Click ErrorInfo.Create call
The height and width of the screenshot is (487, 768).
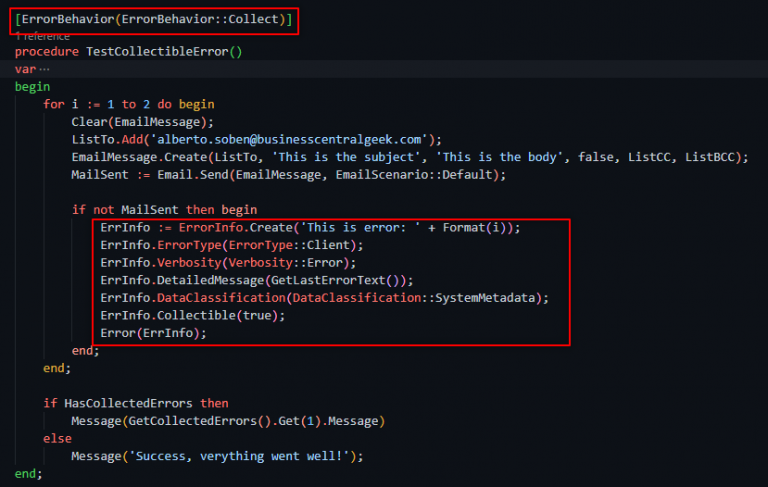coord(236,228)
